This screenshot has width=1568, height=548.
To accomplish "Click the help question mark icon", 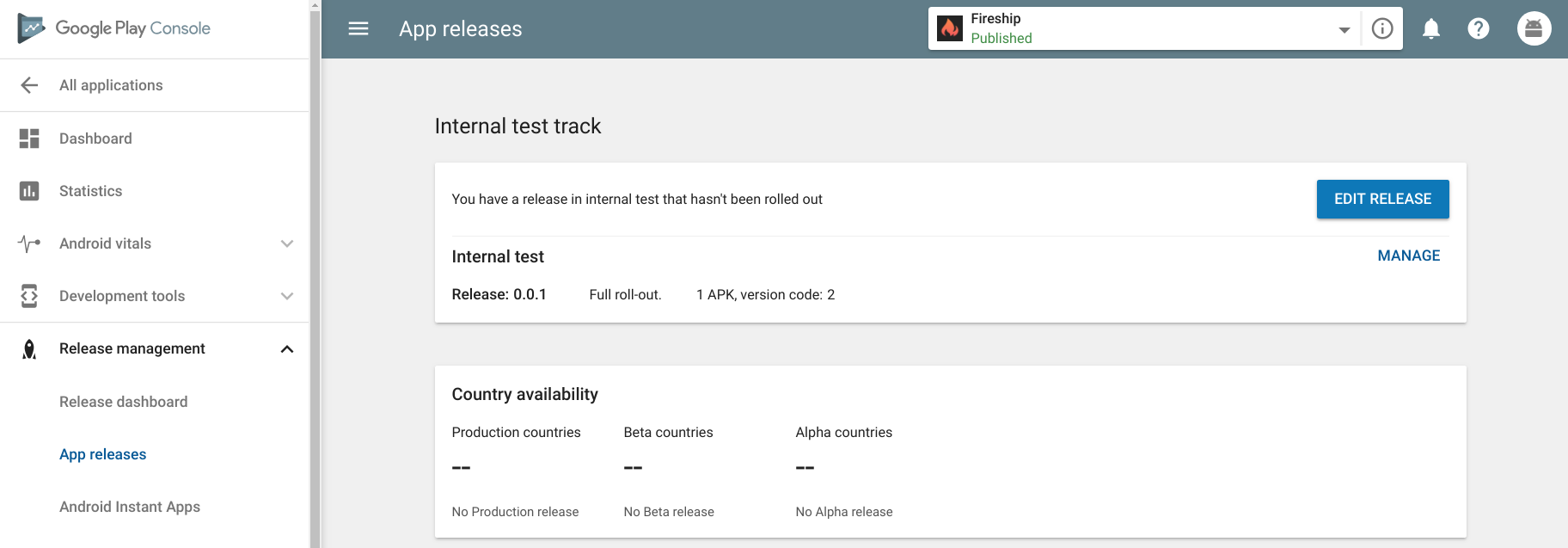I will tap(1479, 28).
